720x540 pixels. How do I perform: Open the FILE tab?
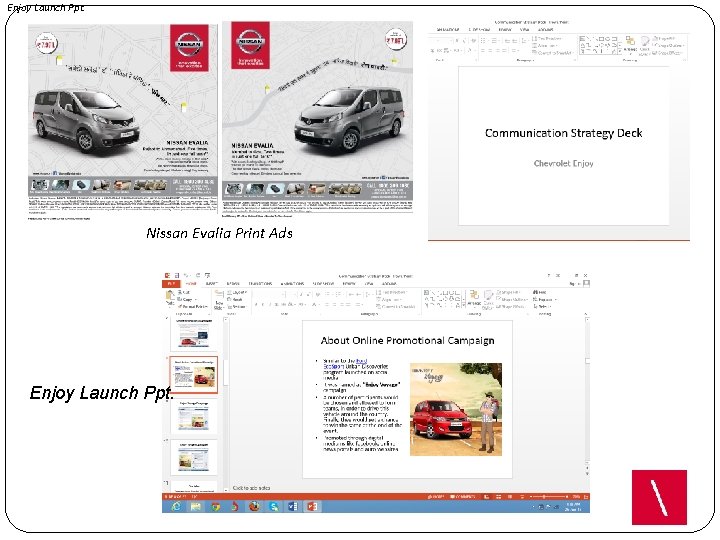click(x=171, y=284)
